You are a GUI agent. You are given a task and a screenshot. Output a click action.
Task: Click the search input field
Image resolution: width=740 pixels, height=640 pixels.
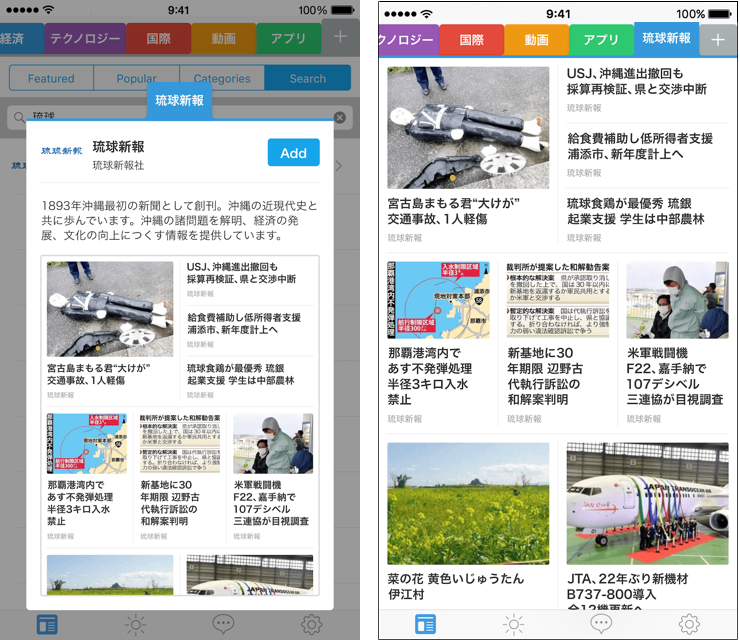[x=179, y=117]
